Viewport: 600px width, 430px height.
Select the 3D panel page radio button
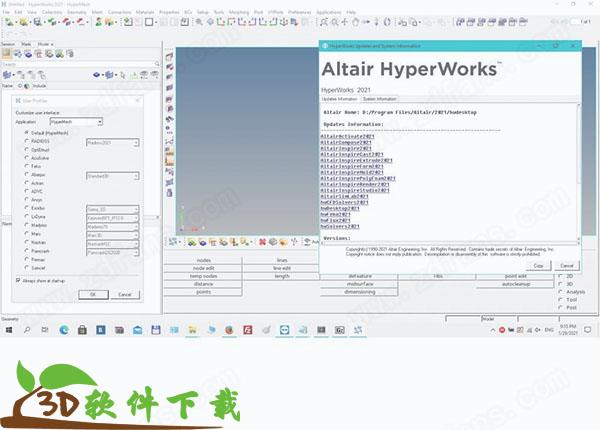(561, 284)
